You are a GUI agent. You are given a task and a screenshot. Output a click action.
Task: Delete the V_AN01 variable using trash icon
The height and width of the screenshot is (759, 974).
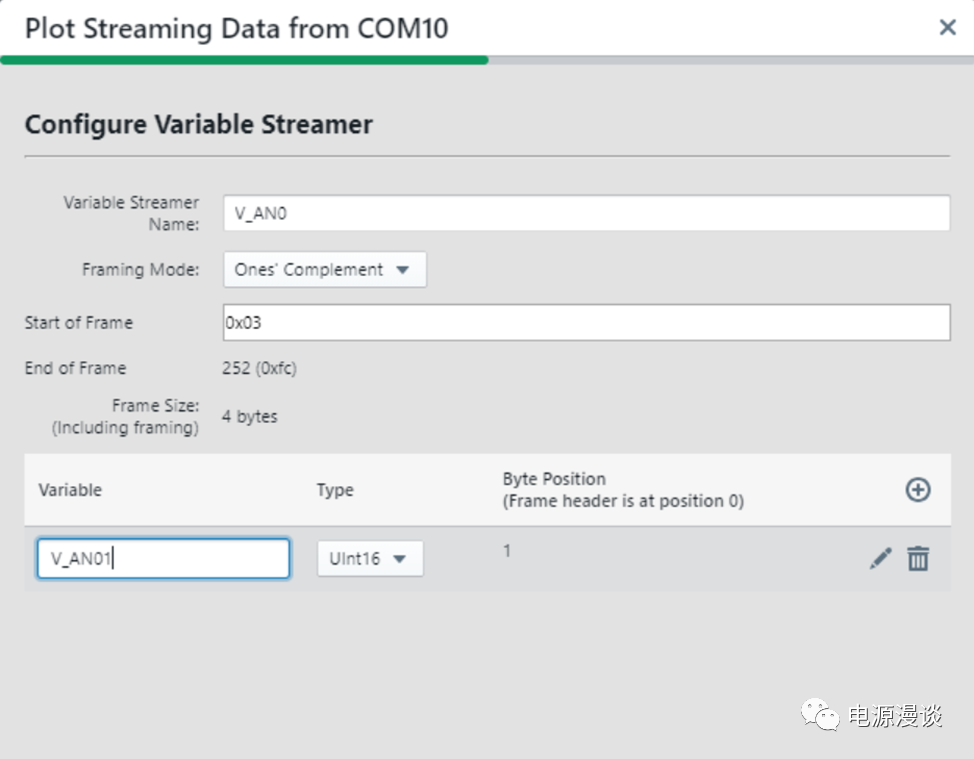pyautogui.click(x=917, y=559)
